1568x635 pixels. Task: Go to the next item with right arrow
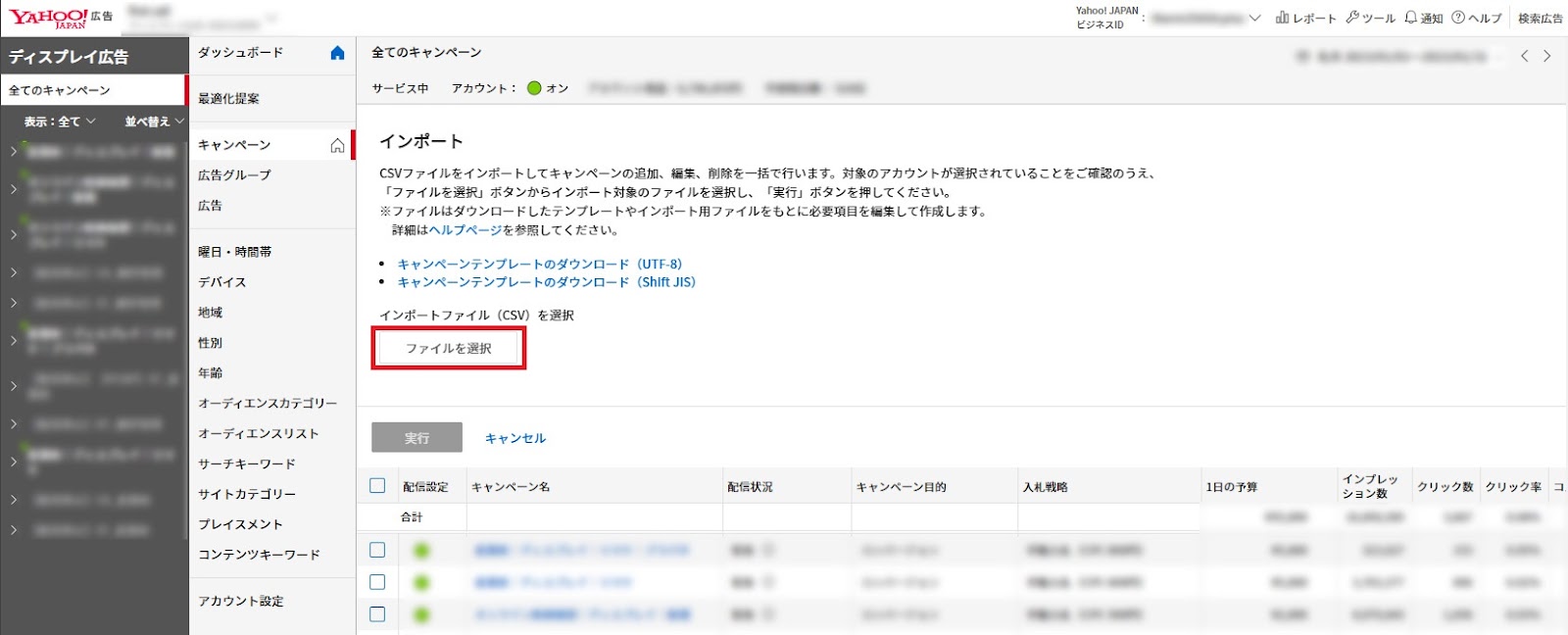pos(1547,56)
